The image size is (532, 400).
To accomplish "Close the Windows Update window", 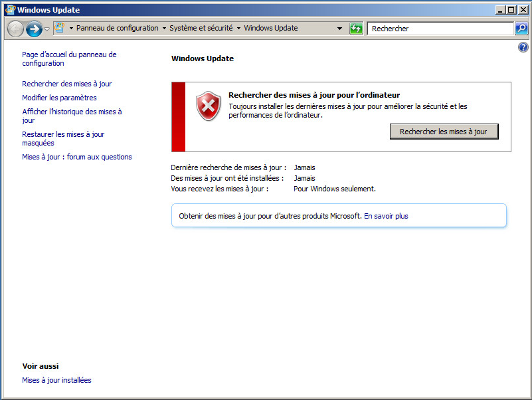I will (523, 10).
